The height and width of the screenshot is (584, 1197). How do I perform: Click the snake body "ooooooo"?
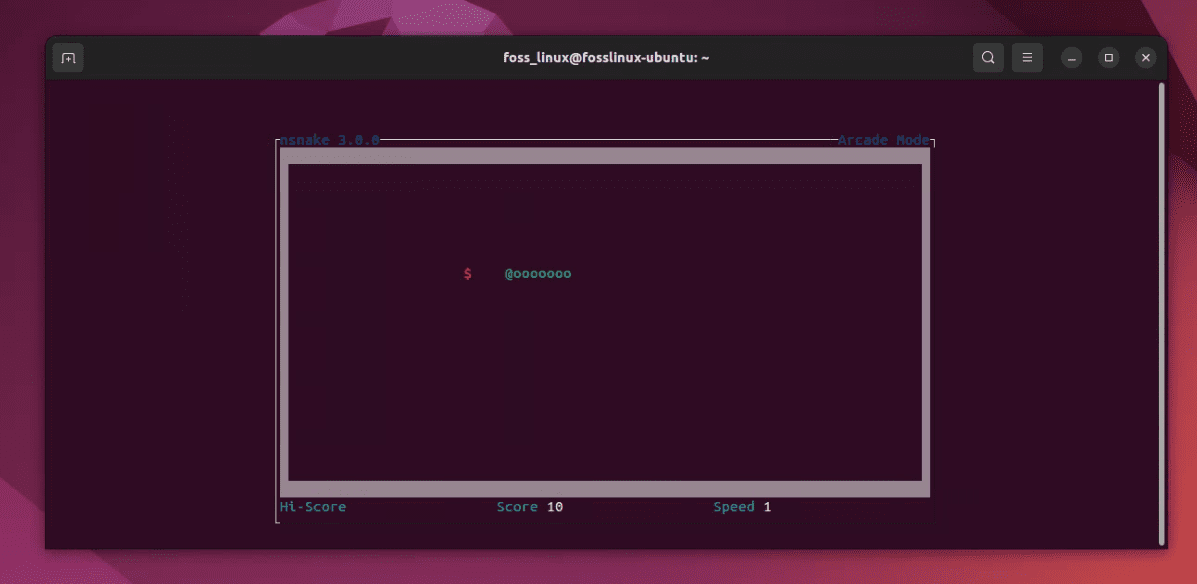point(542,274)
